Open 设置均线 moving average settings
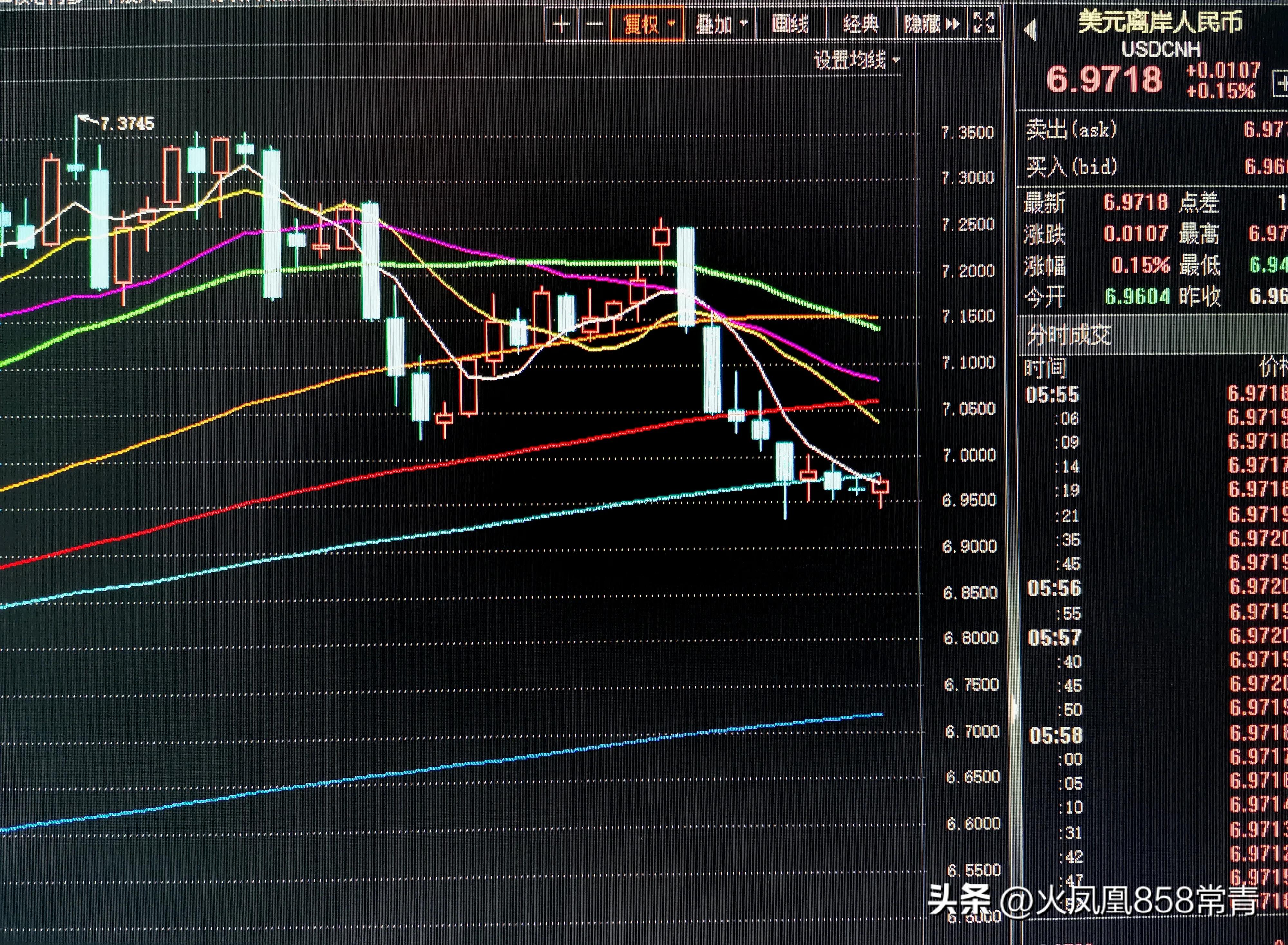The image size is (1288, 945). (857, 60)
